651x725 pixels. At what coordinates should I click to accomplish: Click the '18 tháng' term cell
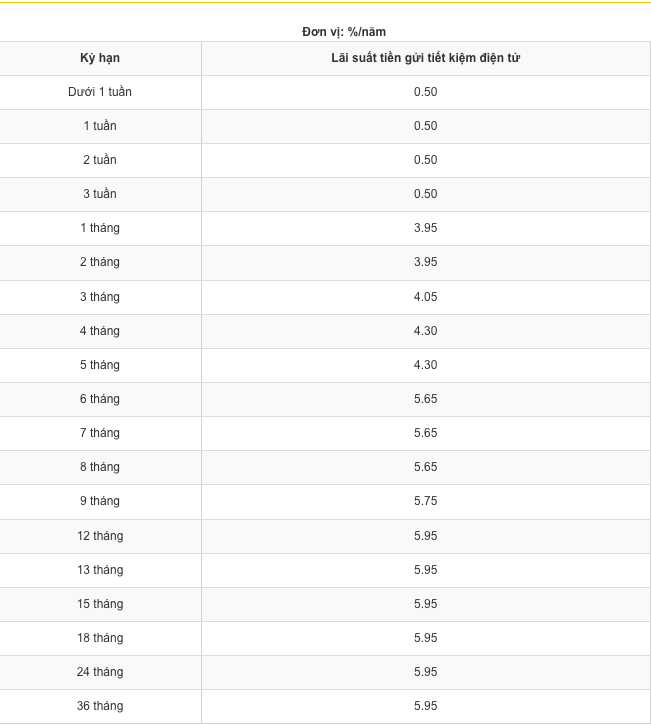click(100, 638)
